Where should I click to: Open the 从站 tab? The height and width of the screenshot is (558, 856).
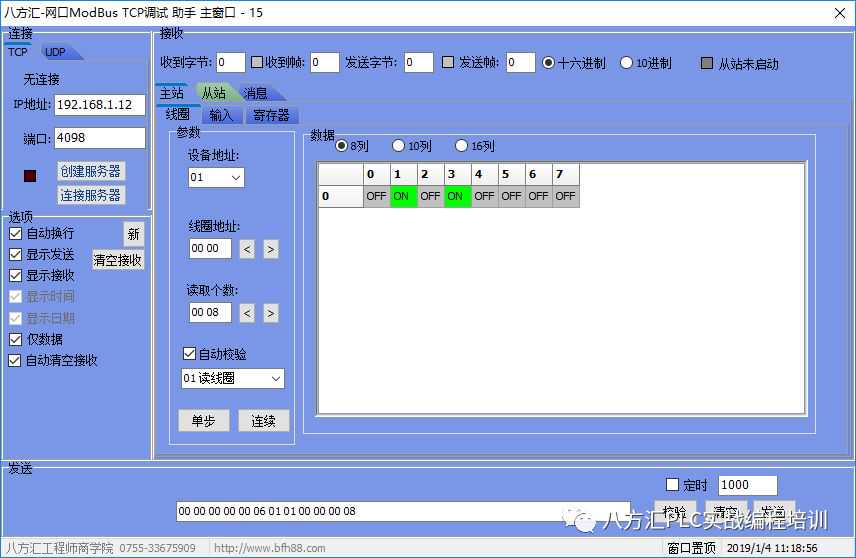pos(212,93)
